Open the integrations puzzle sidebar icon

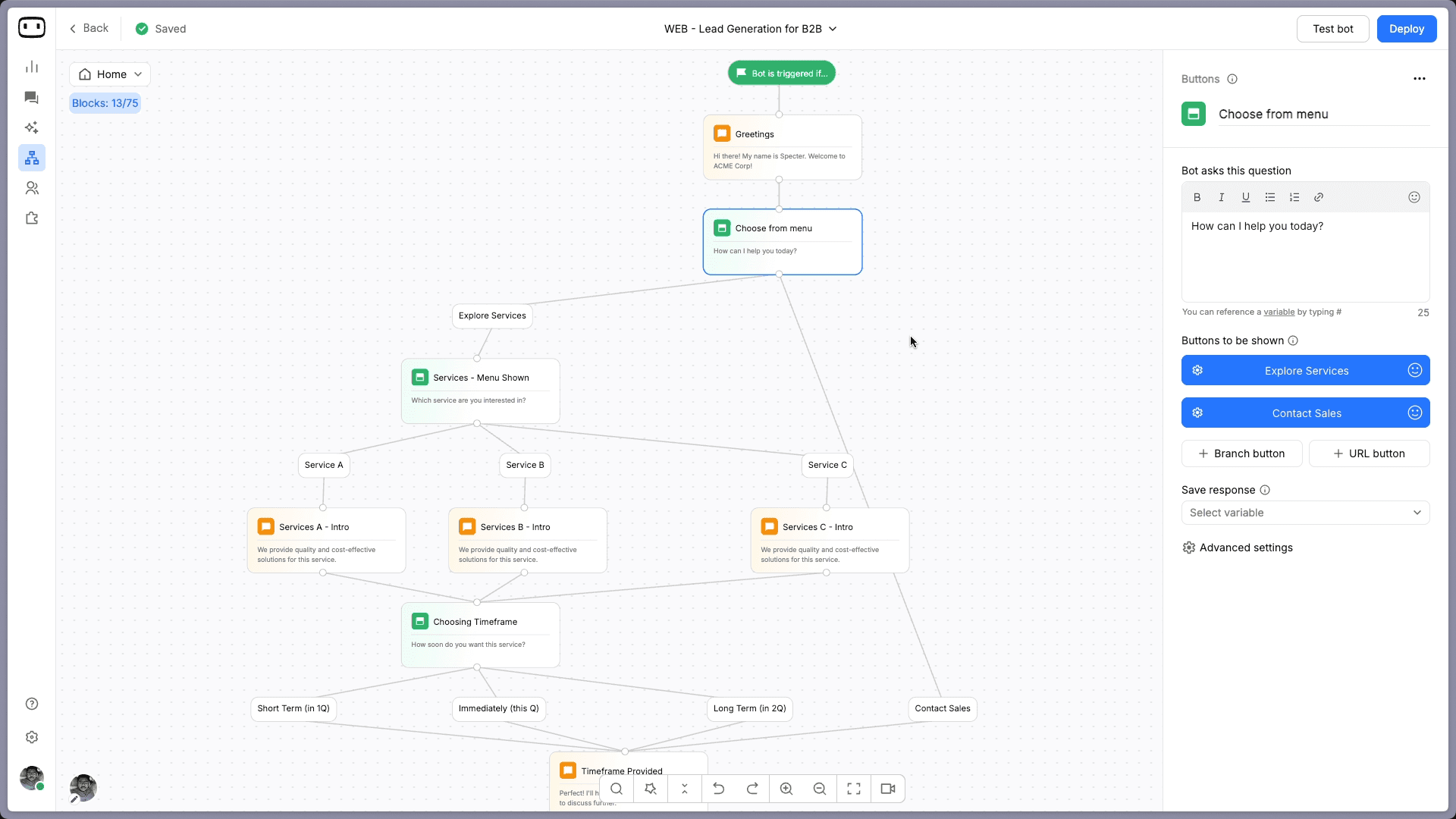tap(32, 218)
